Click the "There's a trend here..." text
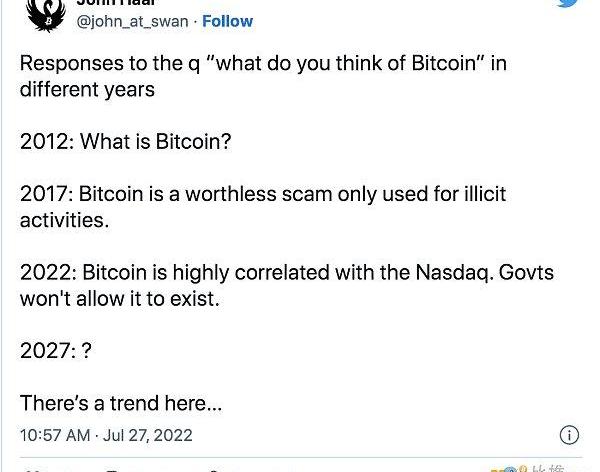The height and width of the screenshot is (472, 600). coord(121,403)
